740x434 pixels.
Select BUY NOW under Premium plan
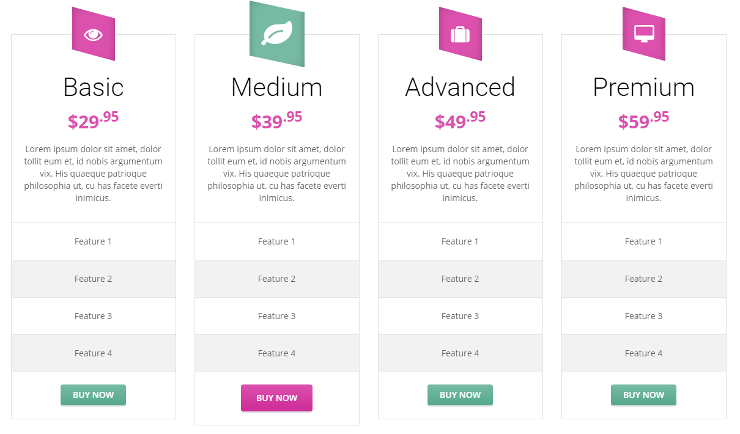(x=644, y=395)
